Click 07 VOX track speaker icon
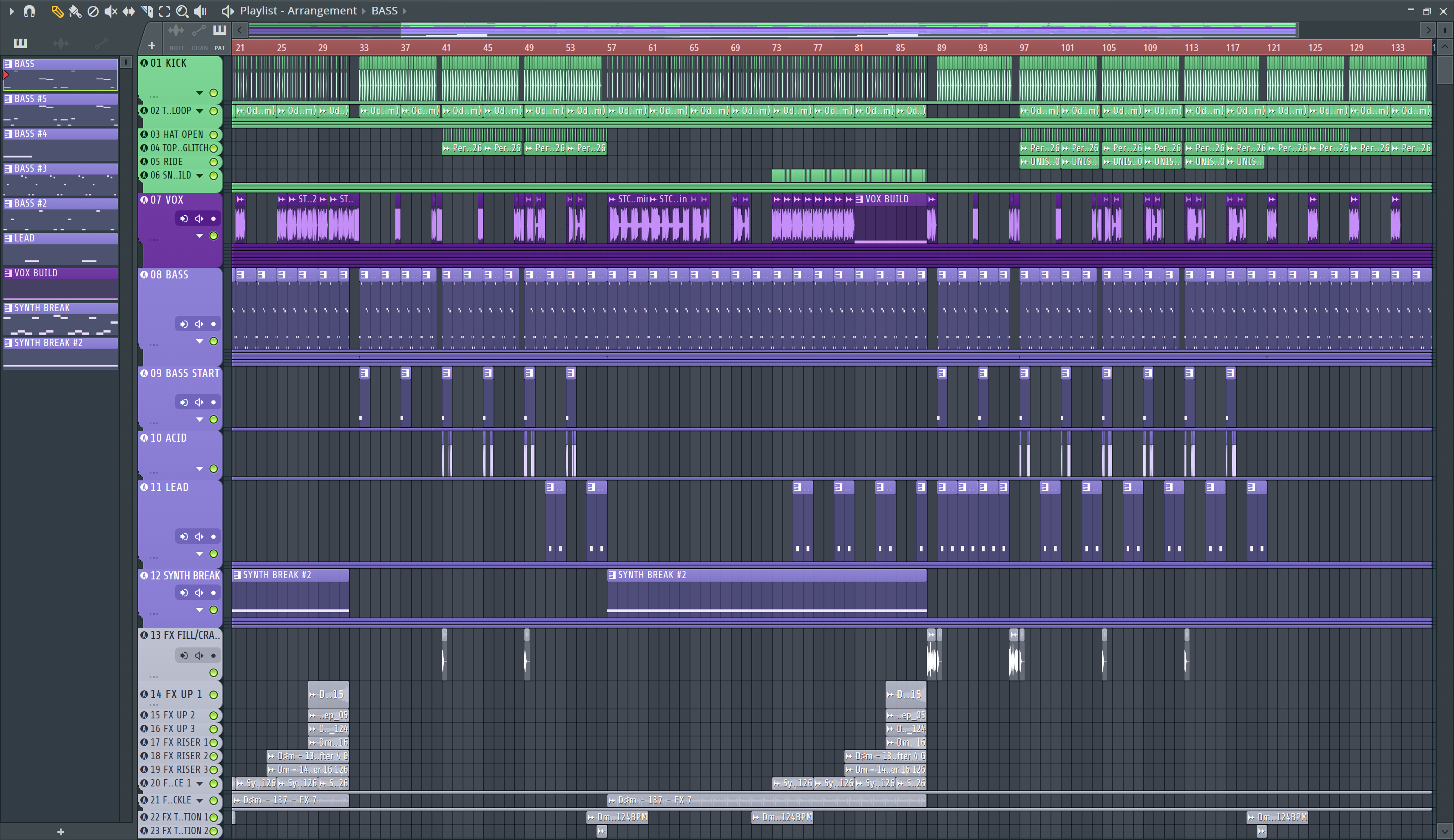Image resolution: width=1454 pixels, height=840 pixels. [x=199, y=219]
